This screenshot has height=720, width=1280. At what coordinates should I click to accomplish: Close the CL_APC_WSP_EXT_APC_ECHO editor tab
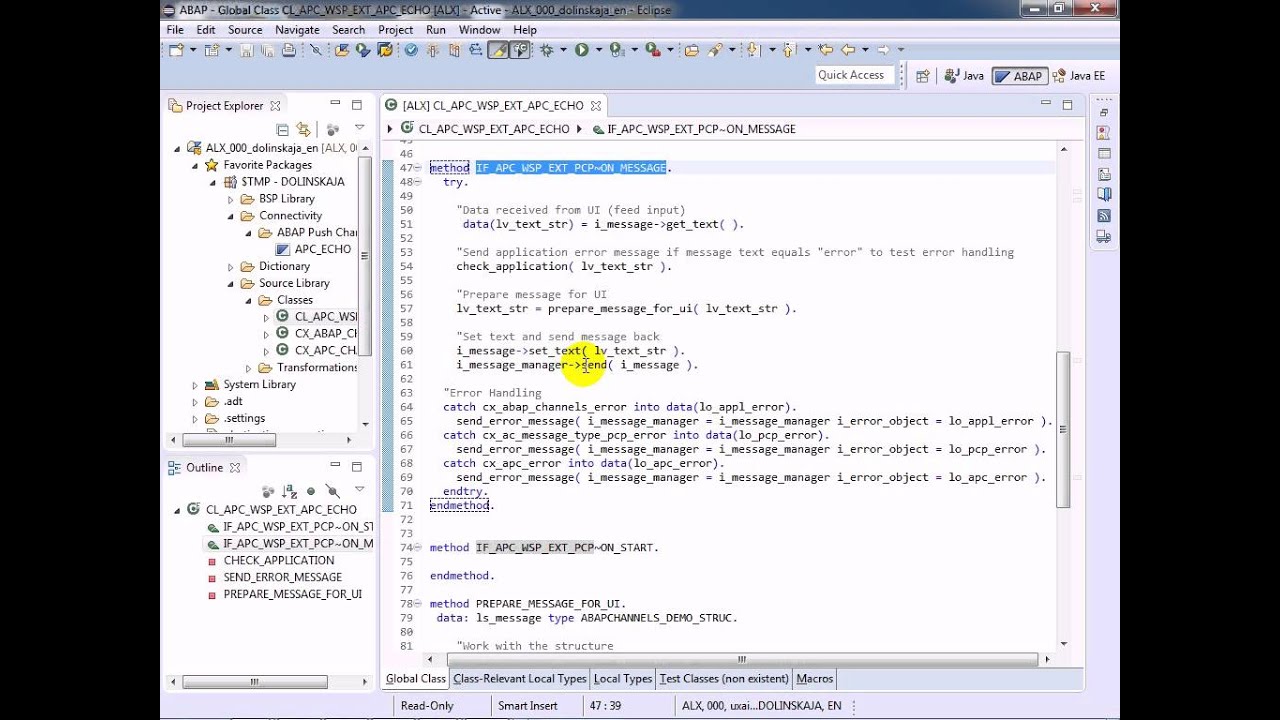coord(595,105)
